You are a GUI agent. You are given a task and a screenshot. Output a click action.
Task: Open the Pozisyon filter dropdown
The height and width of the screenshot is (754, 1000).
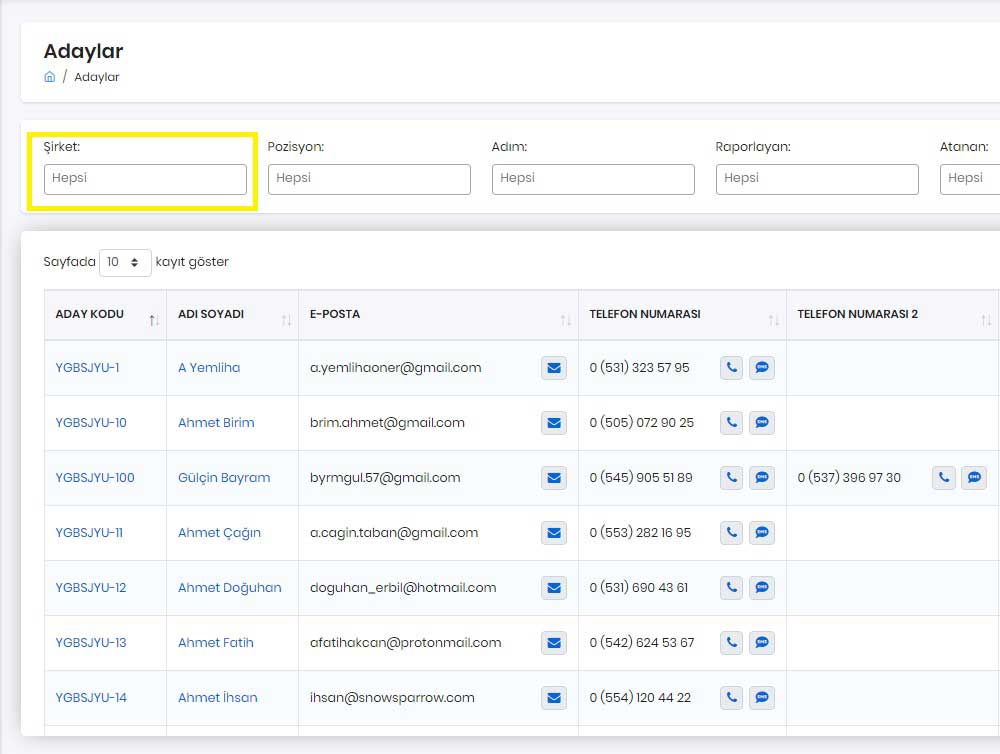(369, 179)
